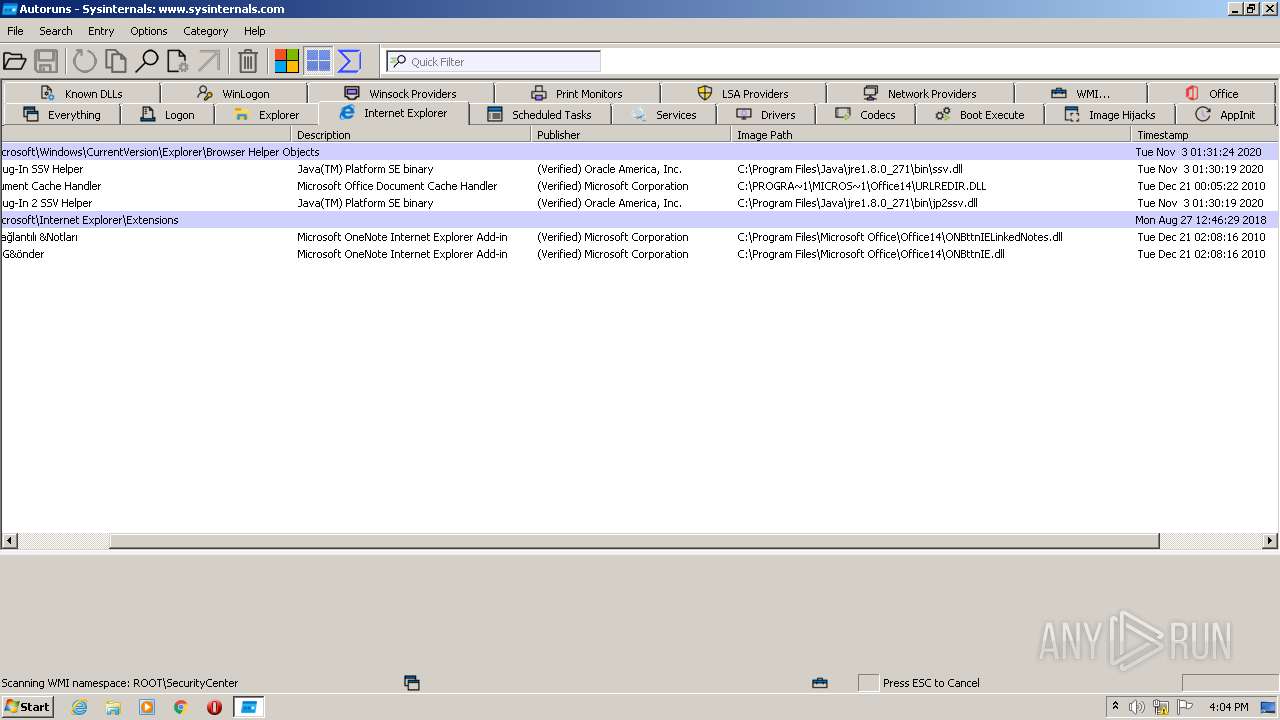Open the Category menu
Screen dimensions: 1280x720
[x=206, y=31]
